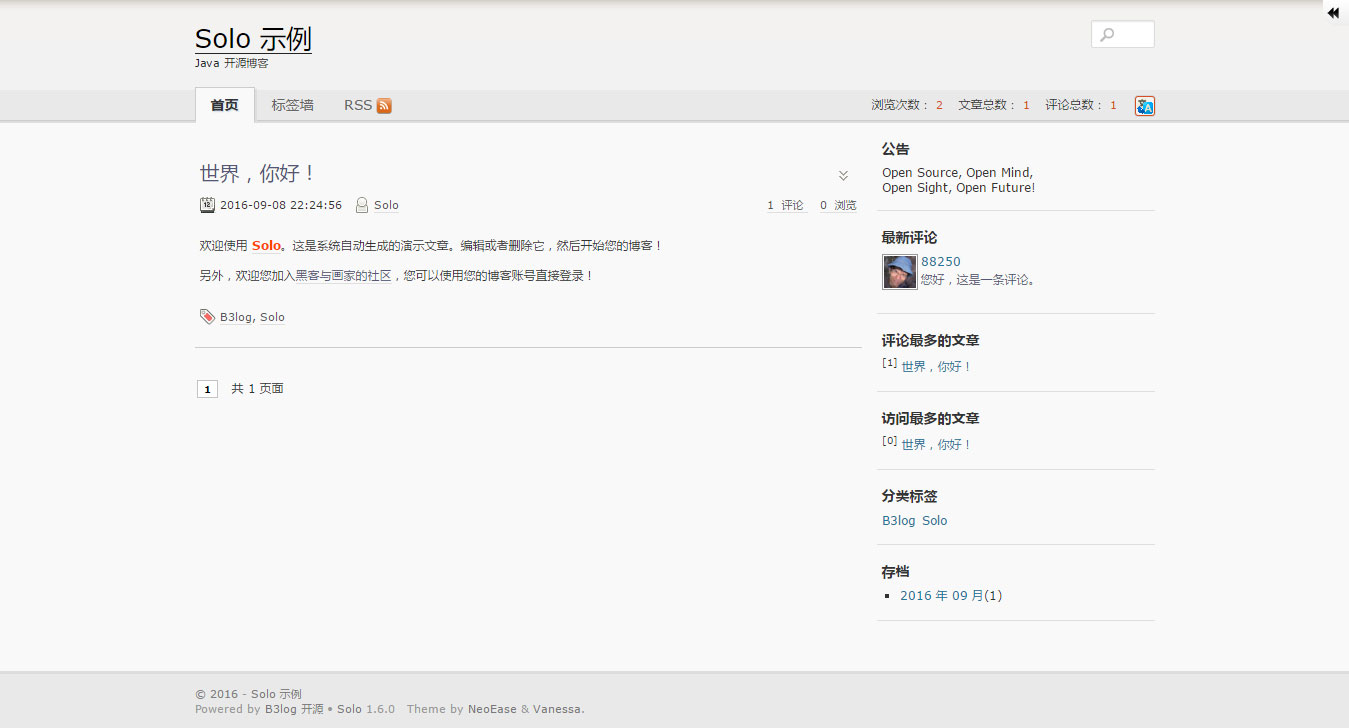This screenshot has height=728, width=1349.
Task: Open the 1 评论 comments link
Action: point(785,205)
